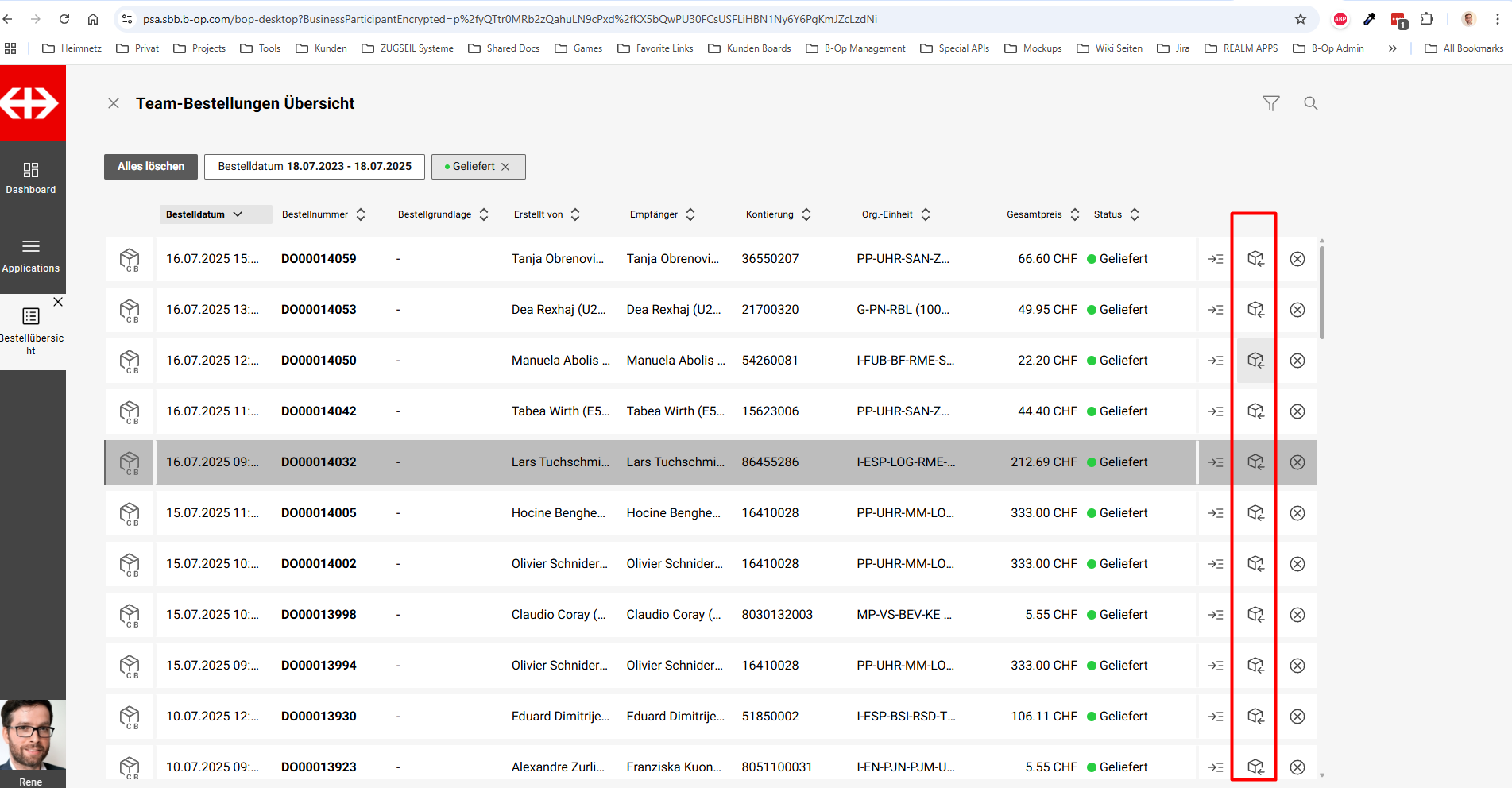Close the Team-Bestellungen Übersicht panel
The height and width of the screenshot is (788, 1512).
(114, 103)
